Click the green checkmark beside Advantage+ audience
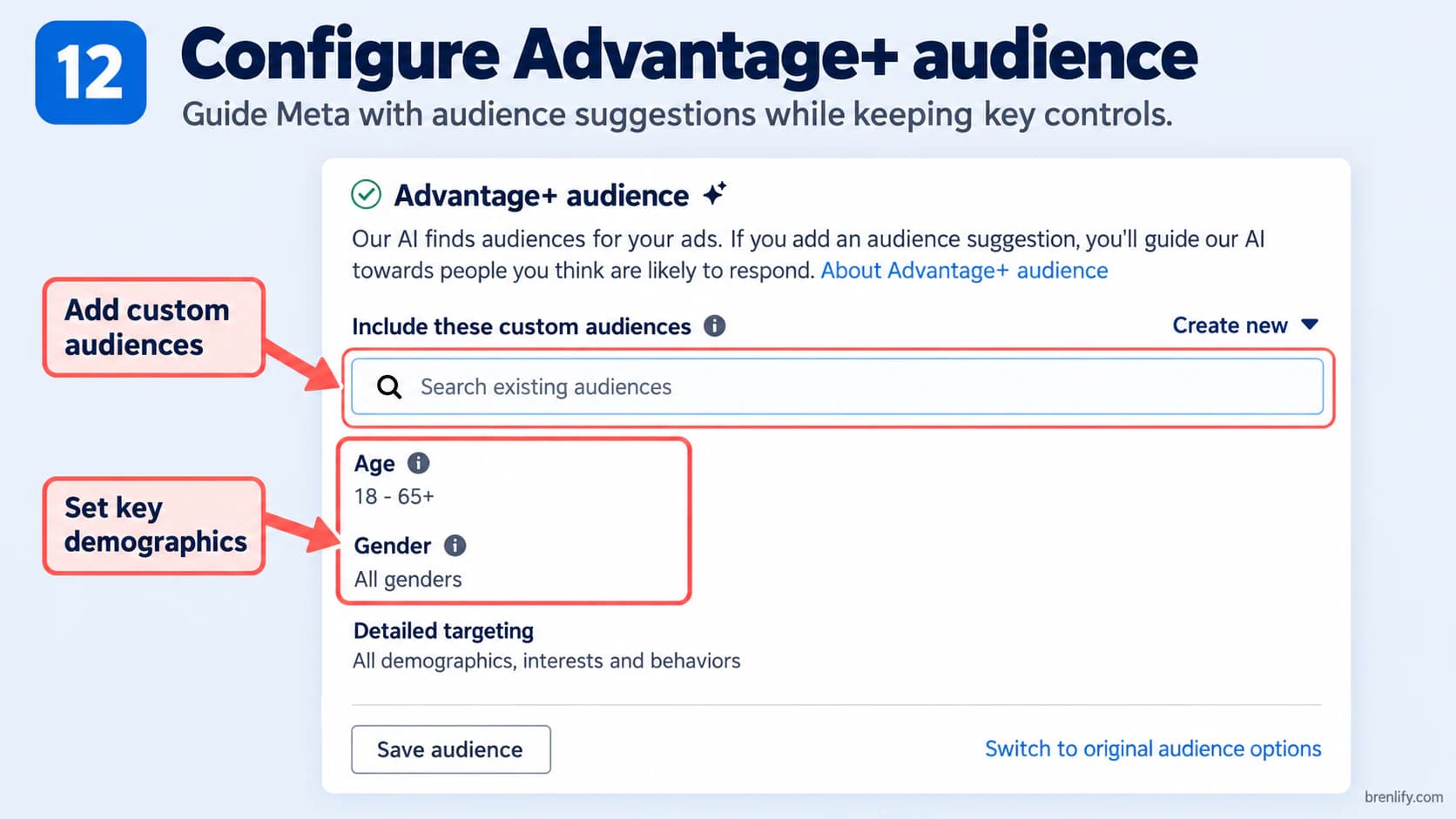1456x819 pixels. pyautogui.click(x=366, y=194)
